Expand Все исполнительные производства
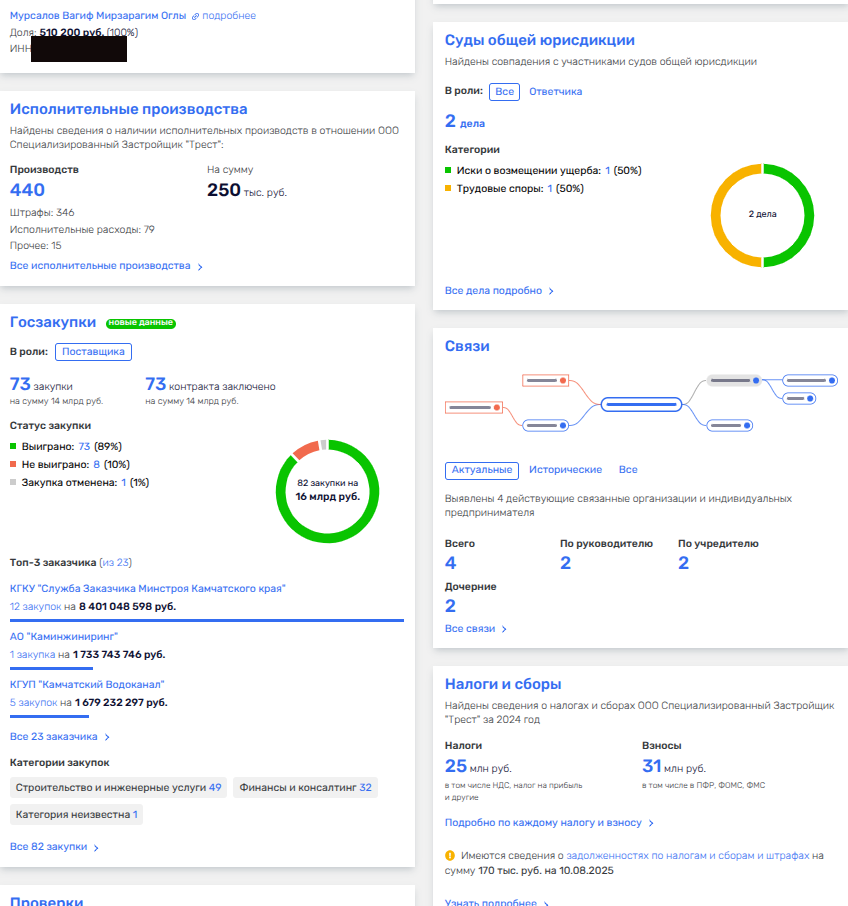 106,266
